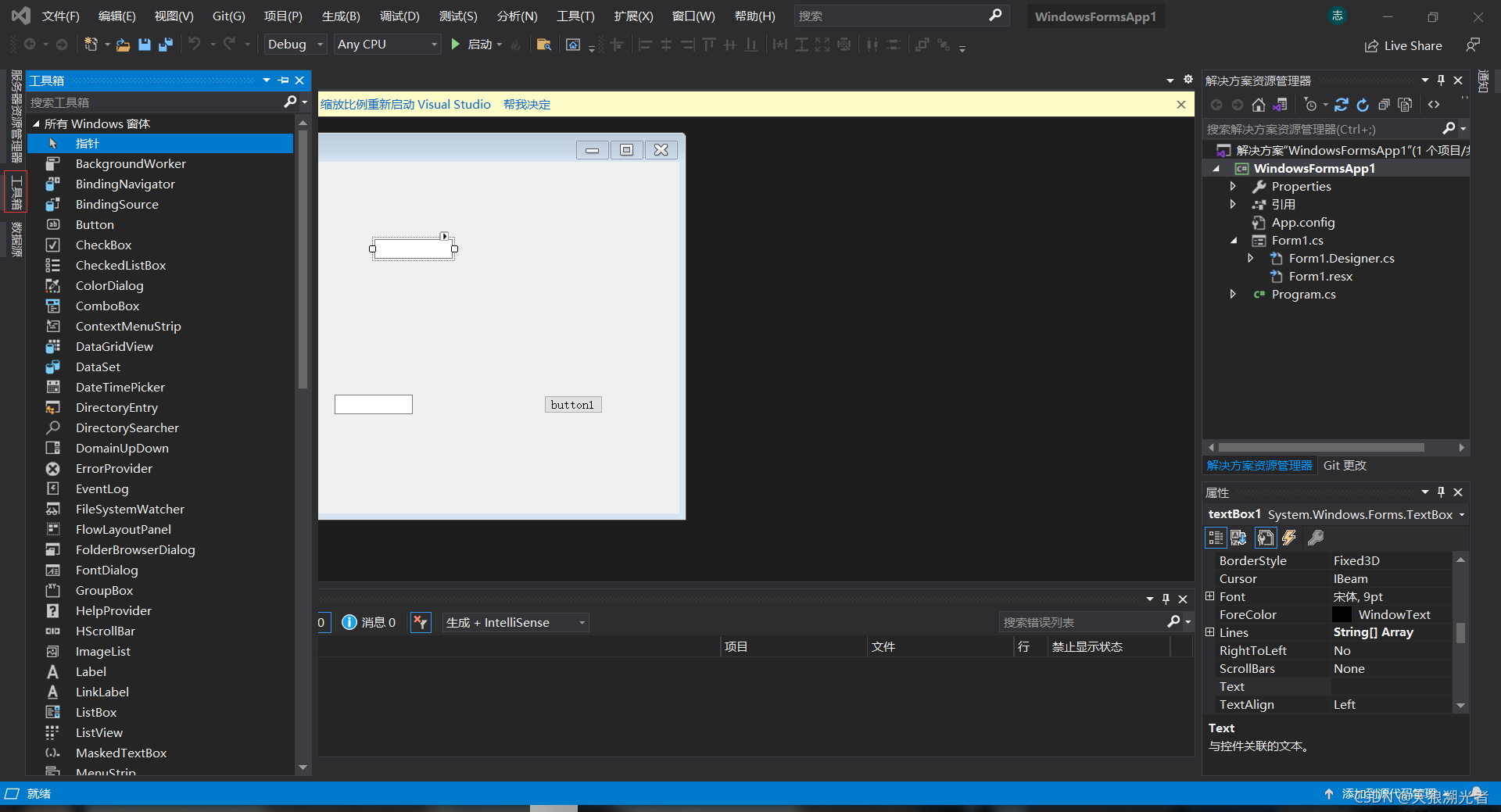The height and width of the screenshot is (812, 1501).
Task: Select Button in the toolbox
Action: [95, 224]
